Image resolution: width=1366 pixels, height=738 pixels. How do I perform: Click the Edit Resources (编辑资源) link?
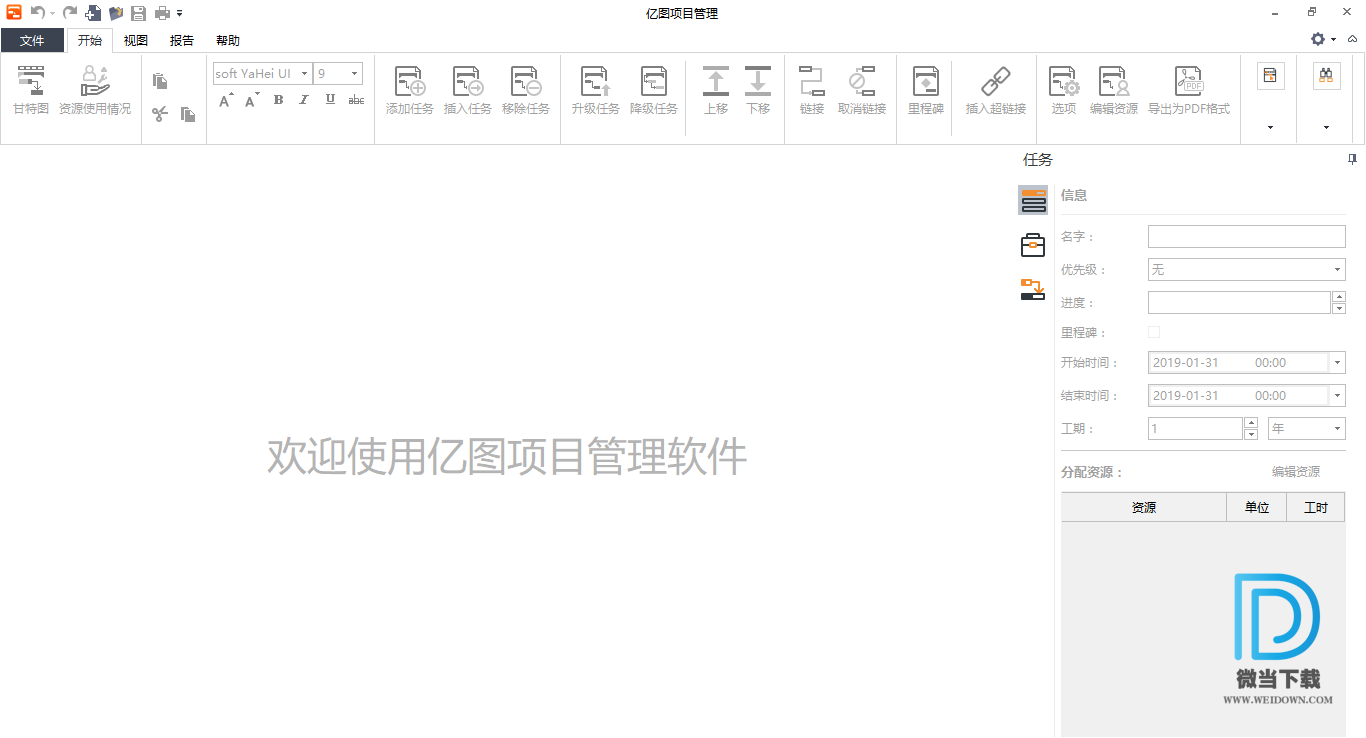click(x=1295, y=472)
